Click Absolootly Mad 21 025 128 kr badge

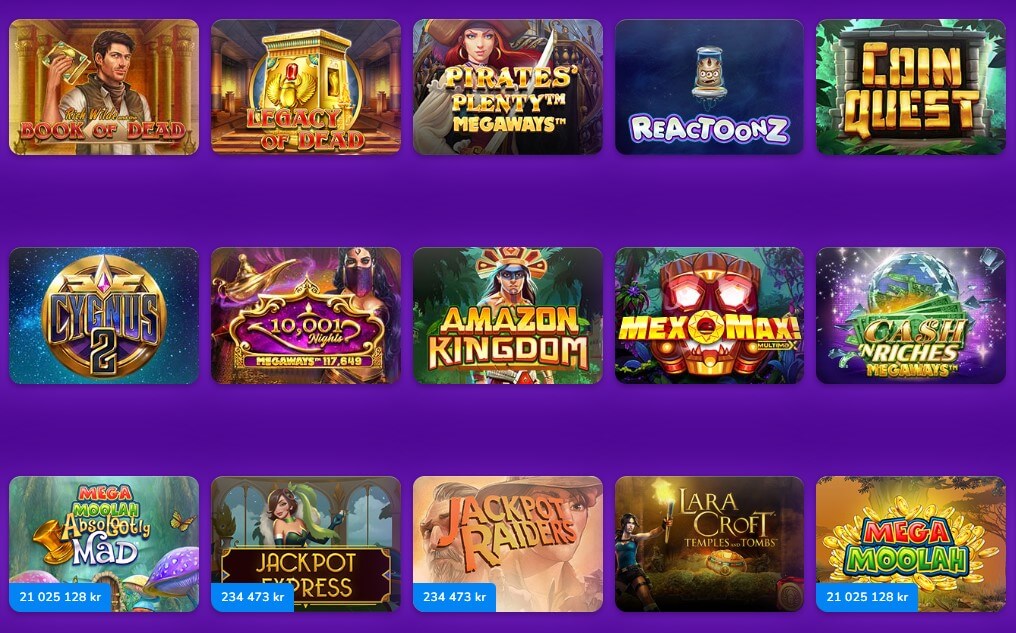click(60, 597)
